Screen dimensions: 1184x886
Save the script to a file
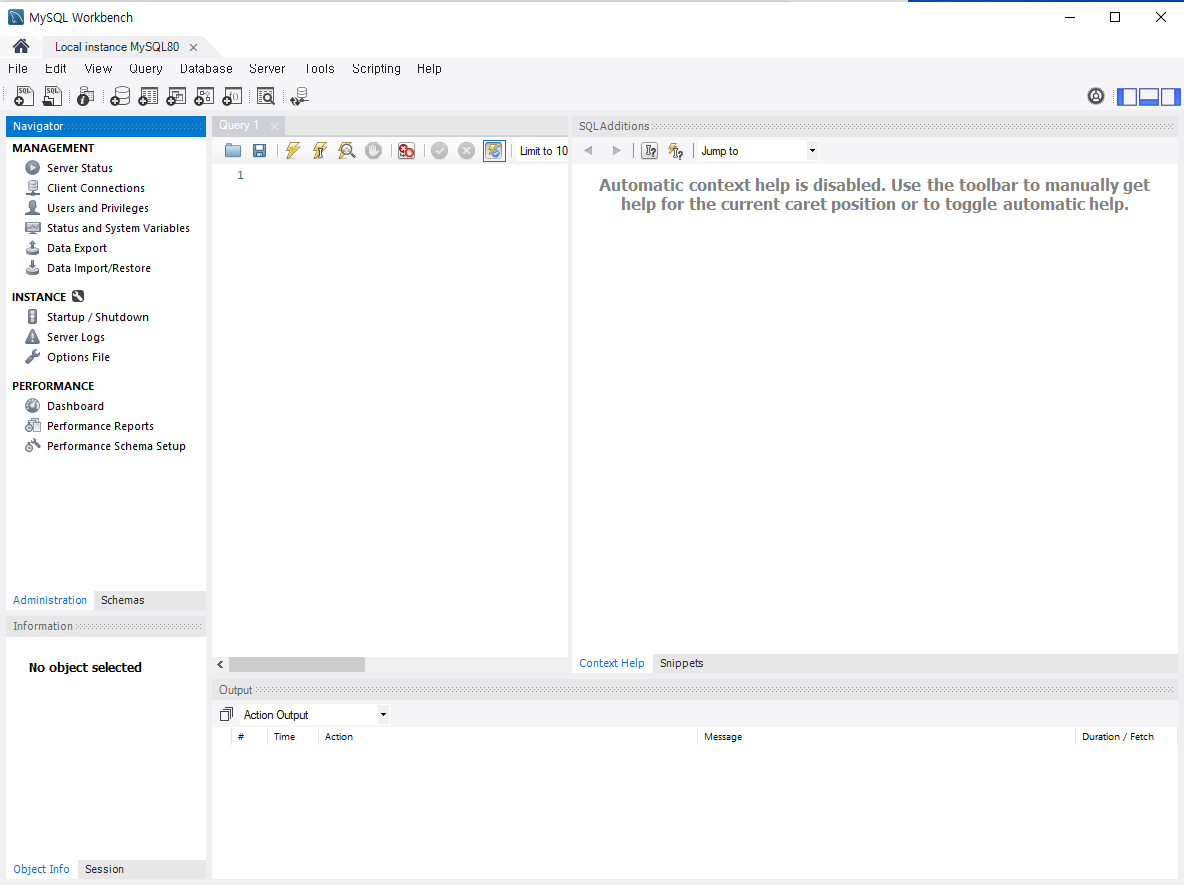(x=259, y=150)
